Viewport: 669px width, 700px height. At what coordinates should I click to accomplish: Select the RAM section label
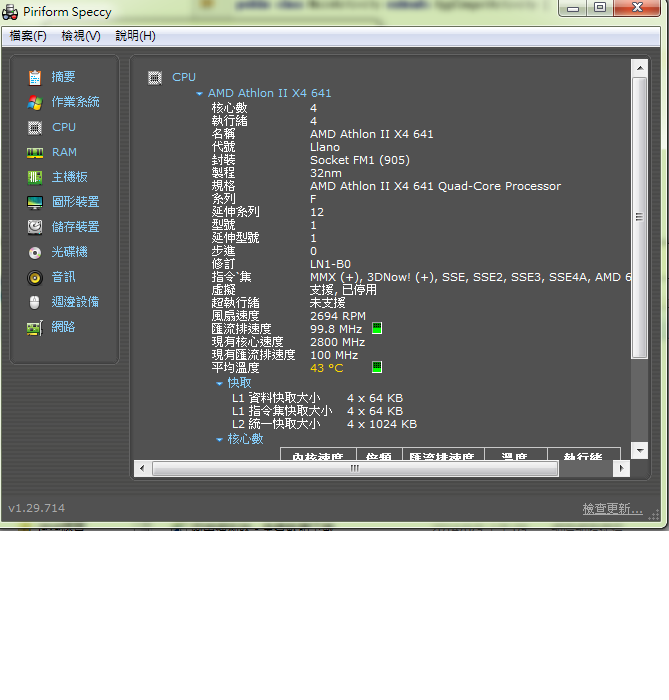64,152
